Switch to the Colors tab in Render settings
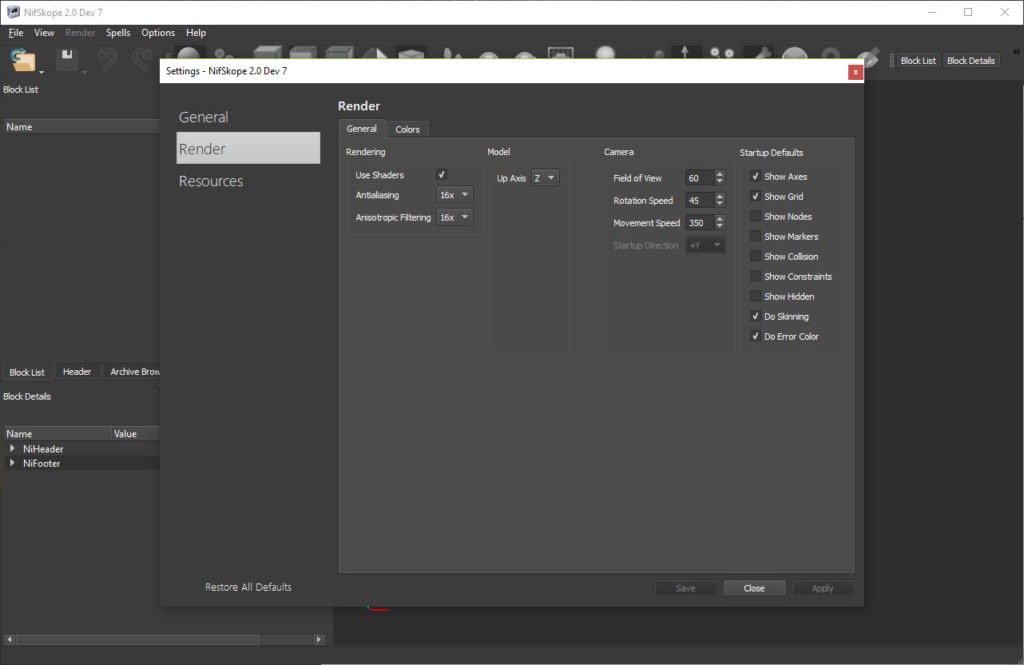This screenshot has width=1024, height=665. [408, 129]
